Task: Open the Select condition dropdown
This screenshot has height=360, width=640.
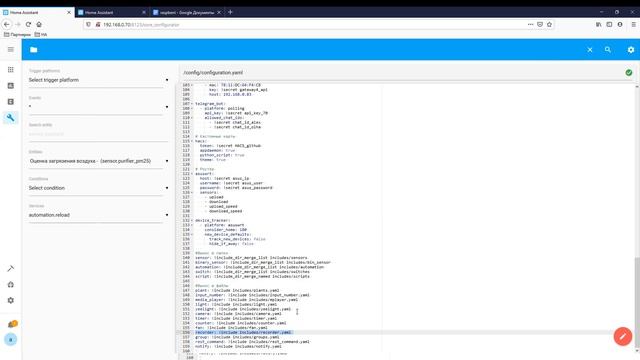Action: (x=98, y=188)
